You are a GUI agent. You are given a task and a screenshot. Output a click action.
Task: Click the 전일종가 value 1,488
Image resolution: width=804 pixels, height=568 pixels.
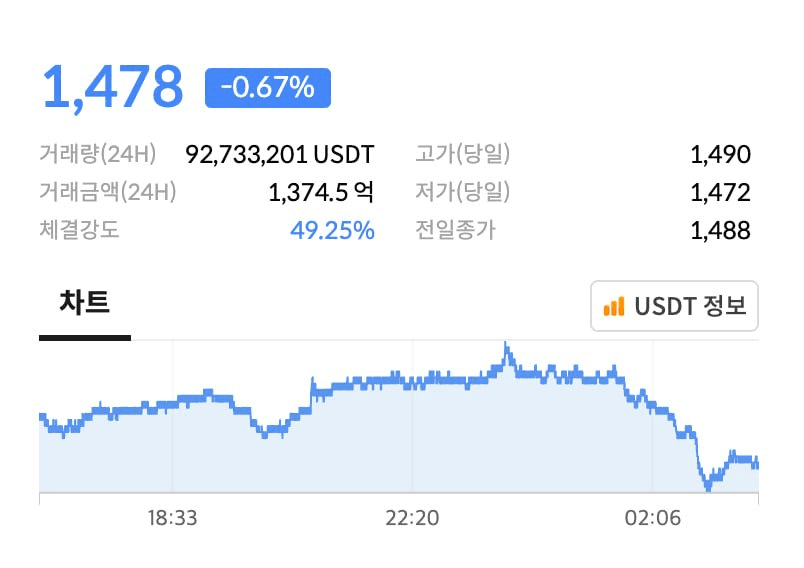(x=720, y=230)
